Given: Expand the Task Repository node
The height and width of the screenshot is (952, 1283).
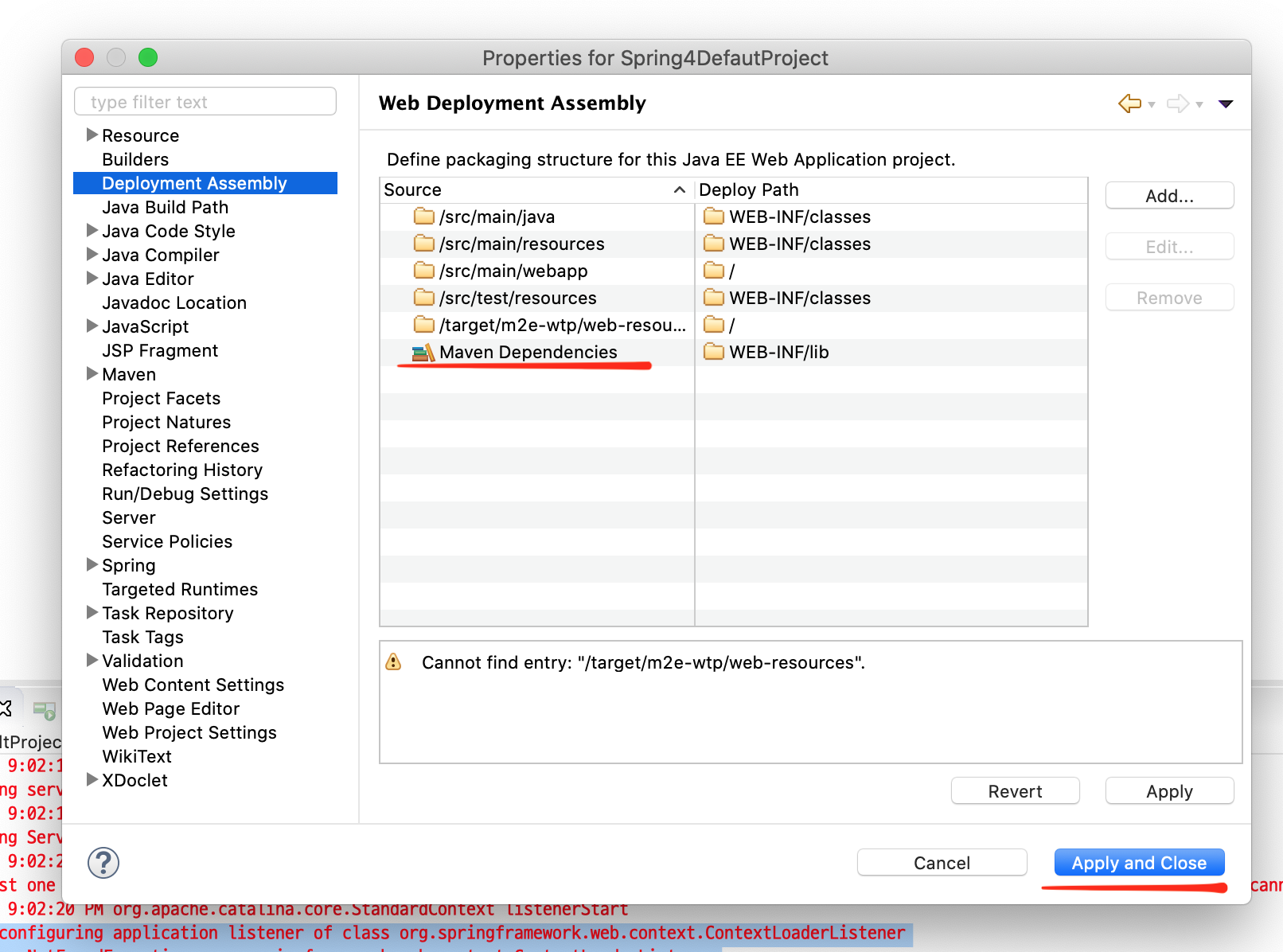Looking at the screenshot, I should [92, 612].
